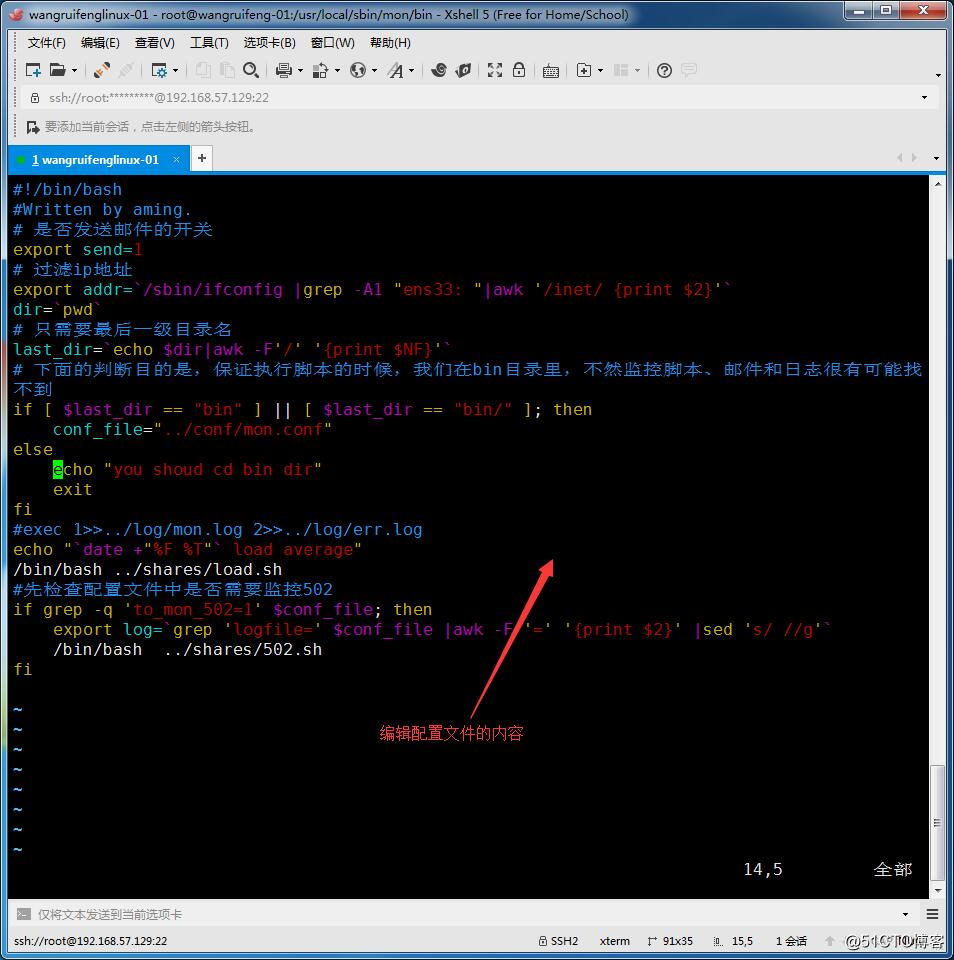Click the compose bar text field

465,914
